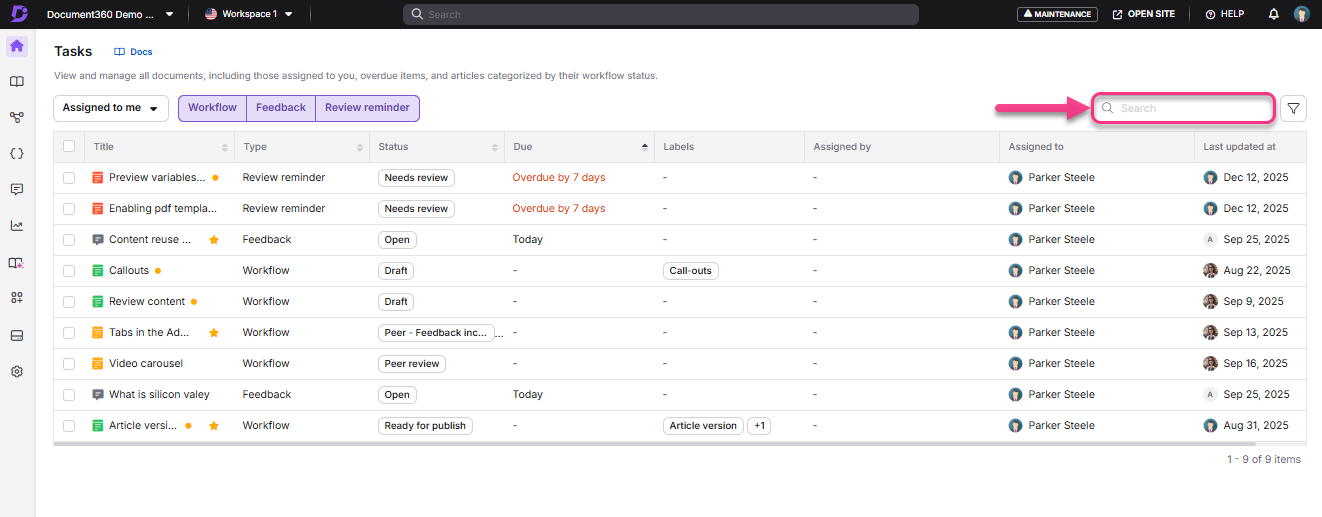Screen dimensions: 1322x517
Task: Check the Enabling pdf templa... row checkbox
Action: point(69,209)
